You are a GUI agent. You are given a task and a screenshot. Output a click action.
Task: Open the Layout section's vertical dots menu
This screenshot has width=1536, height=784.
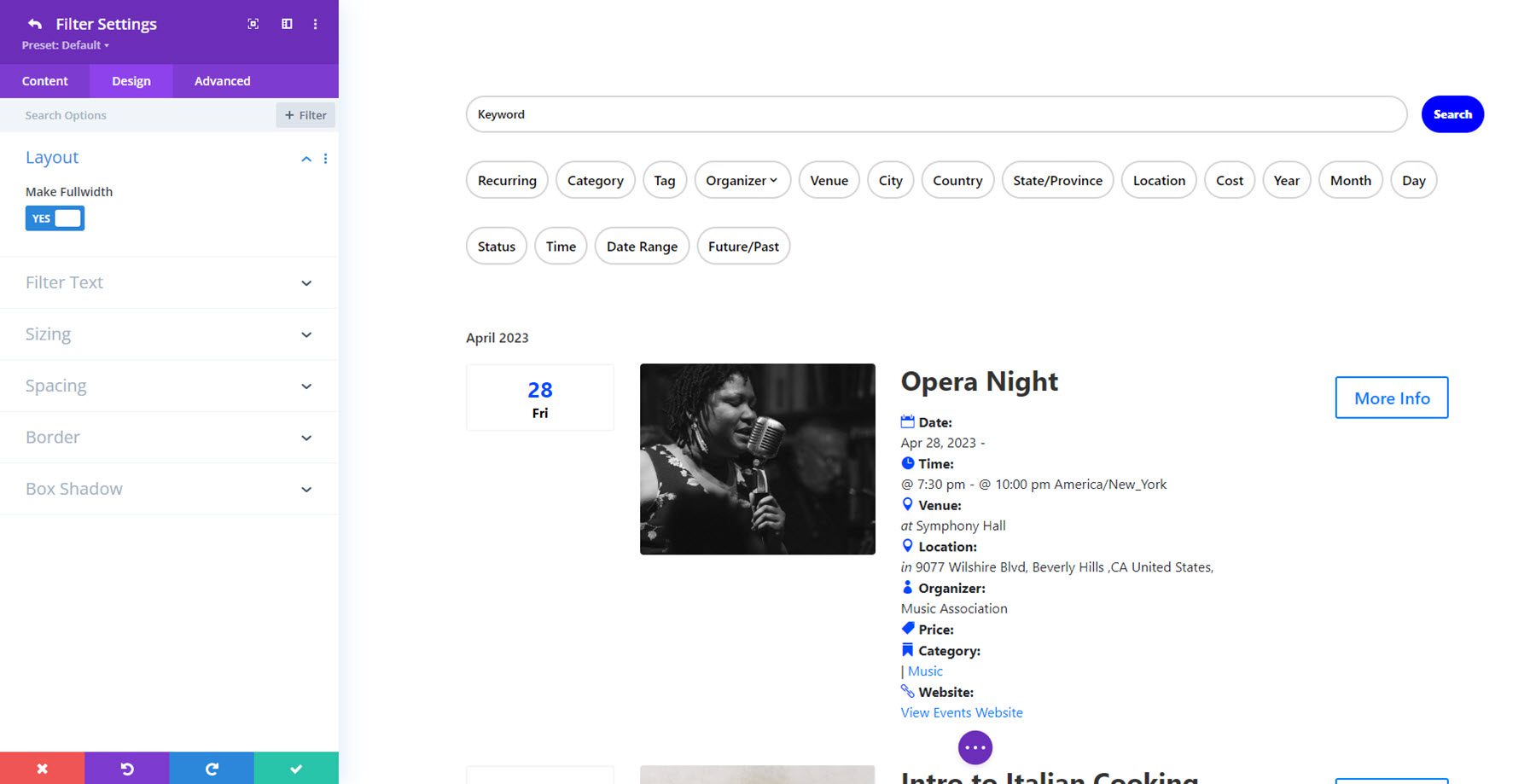(325, 159)
